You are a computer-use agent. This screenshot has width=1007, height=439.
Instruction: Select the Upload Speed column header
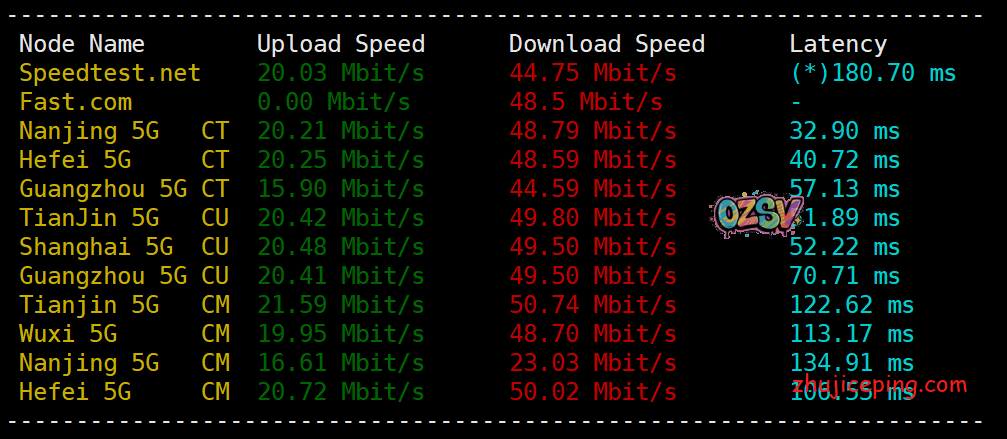[340, 44]
